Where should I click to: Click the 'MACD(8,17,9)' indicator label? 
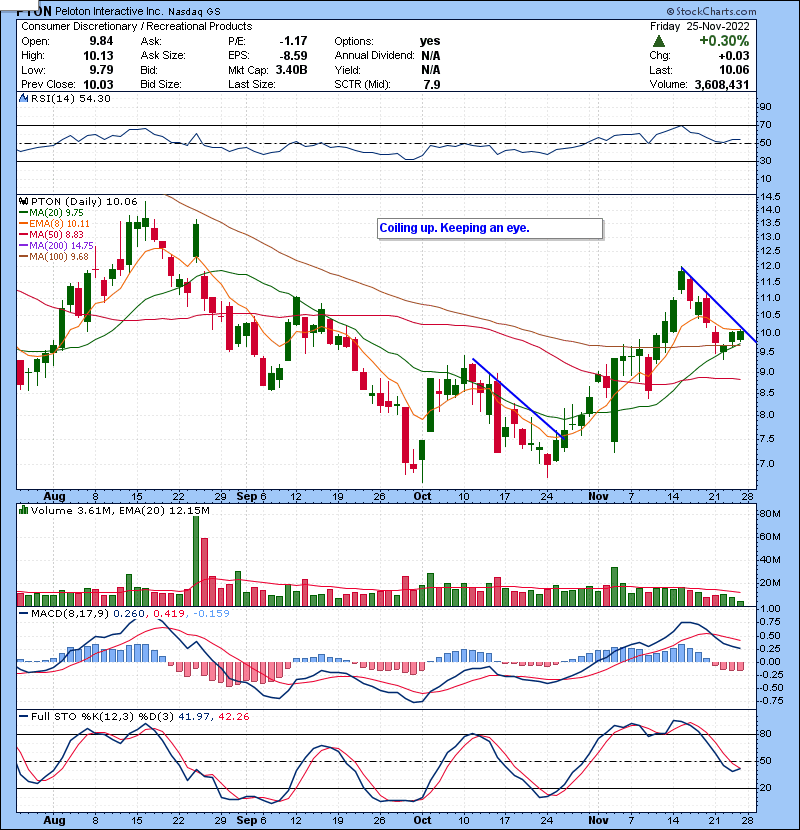pyautogui.click(x=70, y=614)
